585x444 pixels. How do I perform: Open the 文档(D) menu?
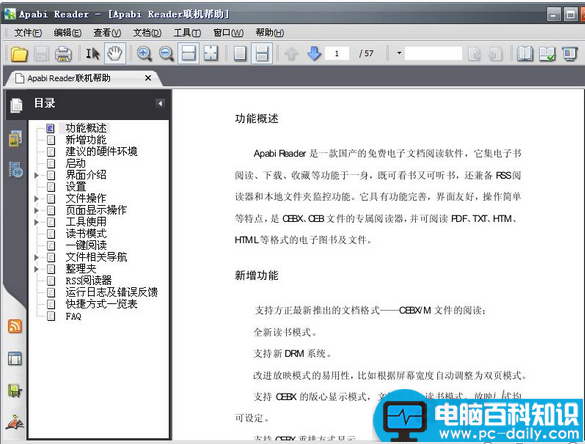point(147,33)
